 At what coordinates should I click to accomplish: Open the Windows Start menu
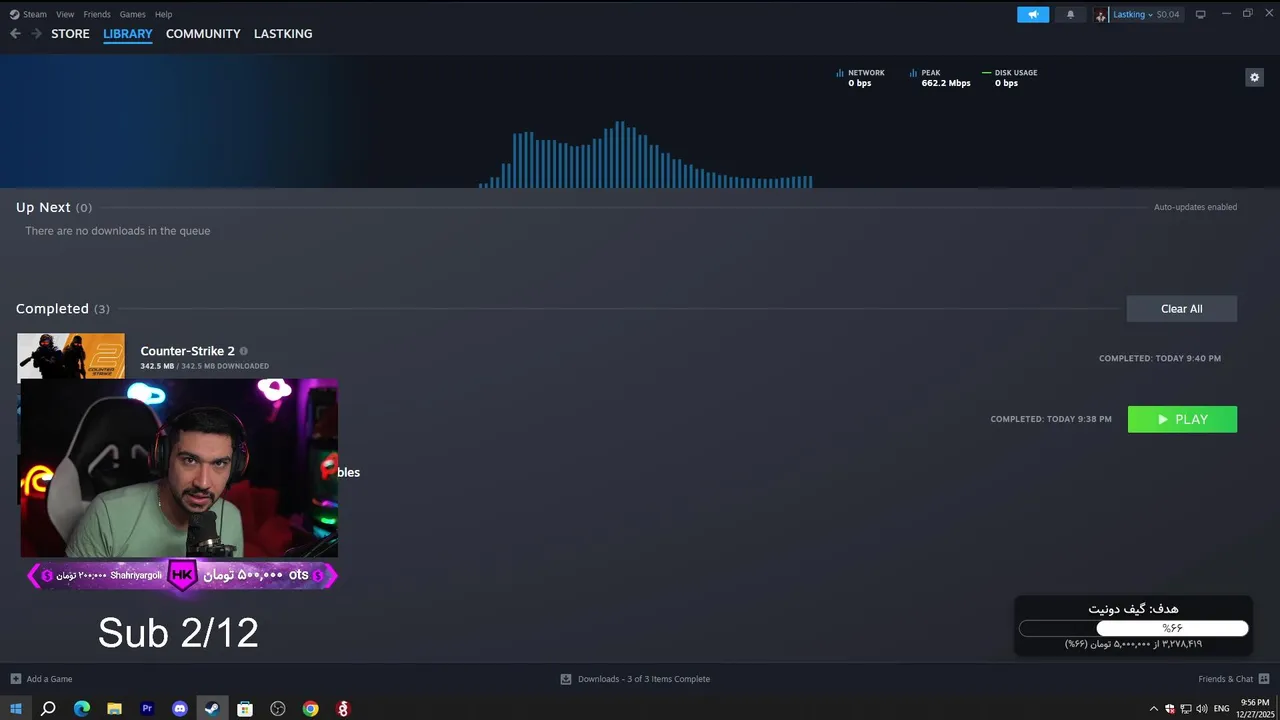coord(16,709)
